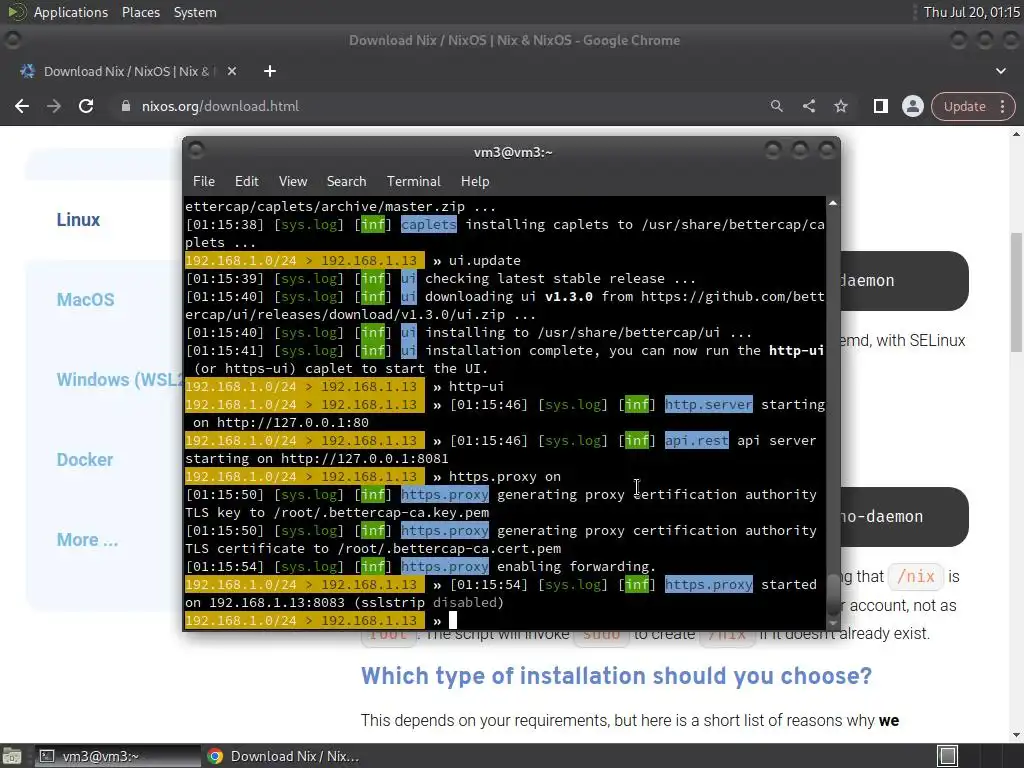The width and height of the screenshot is (1024, 768).
Task: Open terminal Help menu
Action: pyautogui.click(x=475, y=182)
